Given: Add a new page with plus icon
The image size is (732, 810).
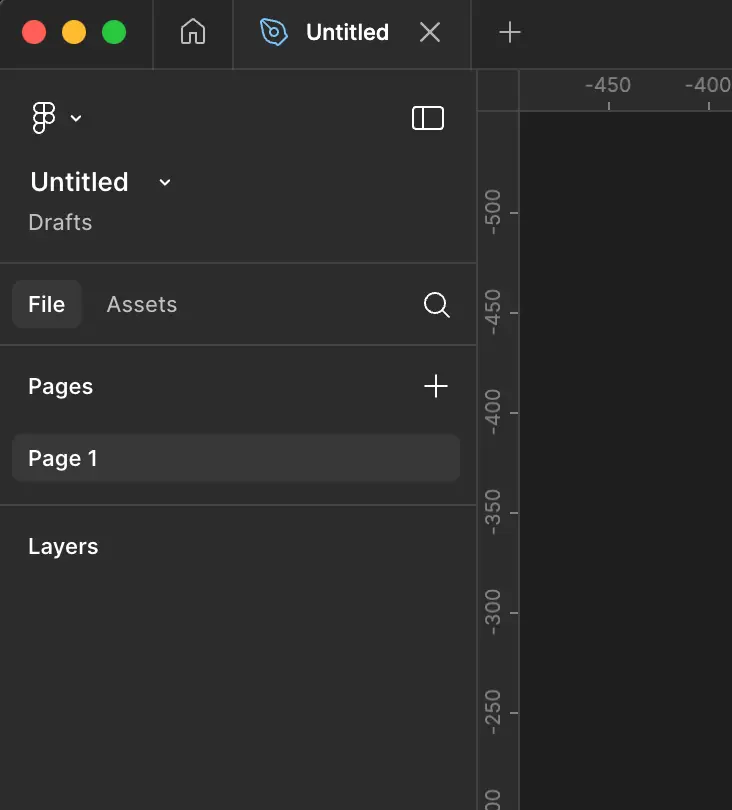Looking at the screenshot, I should [x=436, y=387].
